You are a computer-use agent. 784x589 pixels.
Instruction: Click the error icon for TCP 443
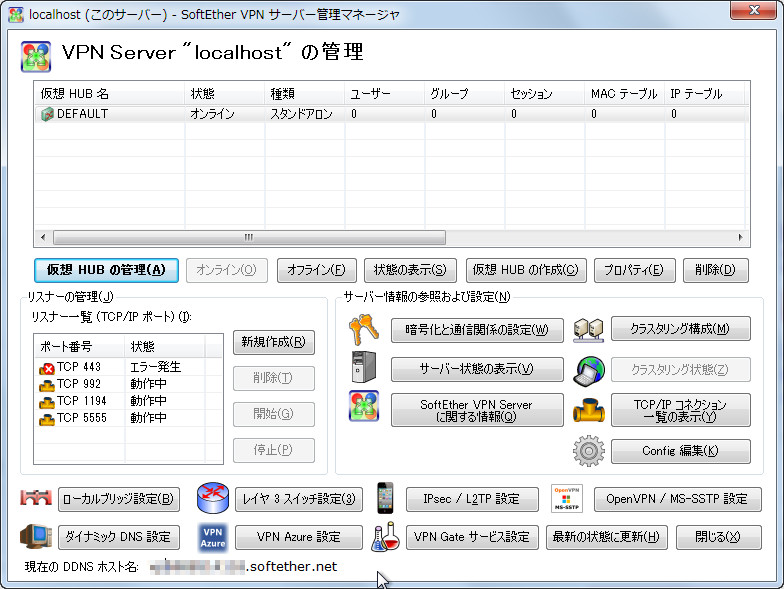pos(47,368)
